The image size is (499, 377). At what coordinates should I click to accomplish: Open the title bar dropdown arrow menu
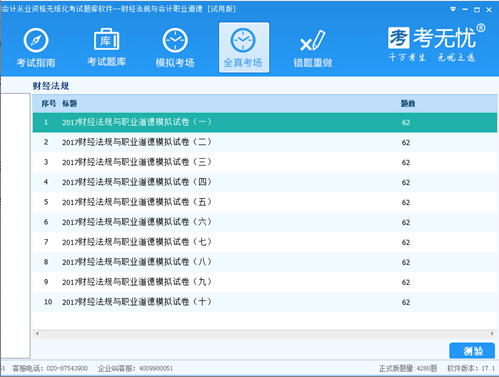click(x=453, y=9)
